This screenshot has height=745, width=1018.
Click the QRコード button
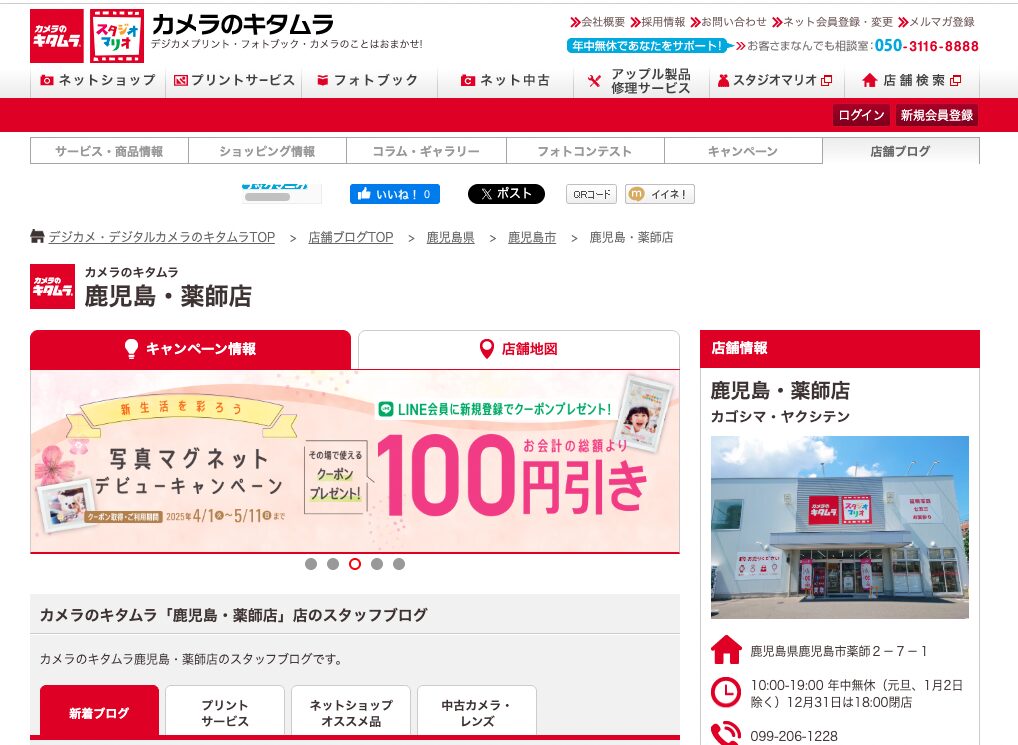coord(591,194)
